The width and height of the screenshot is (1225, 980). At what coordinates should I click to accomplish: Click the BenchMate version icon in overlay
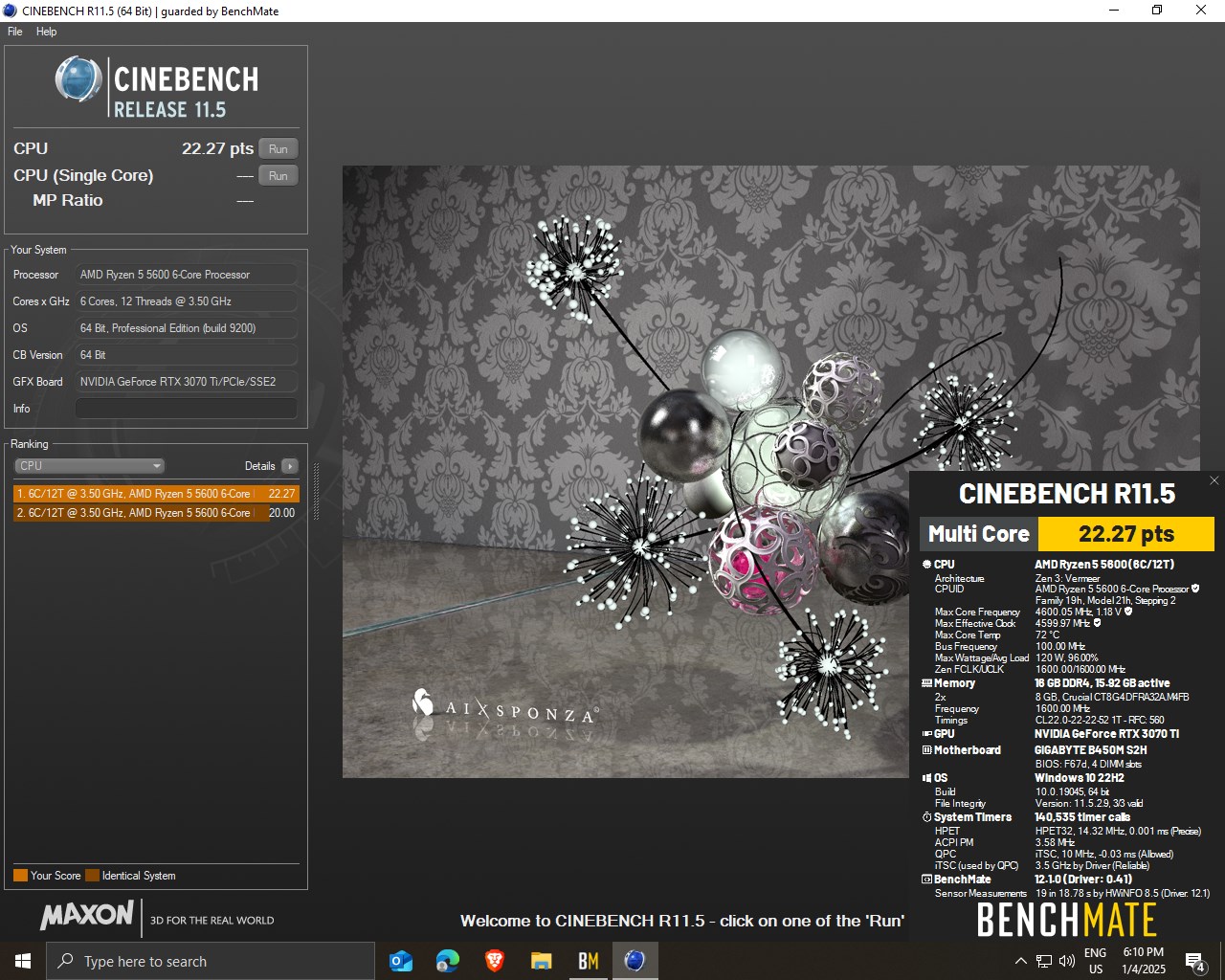tap(926, 880)
